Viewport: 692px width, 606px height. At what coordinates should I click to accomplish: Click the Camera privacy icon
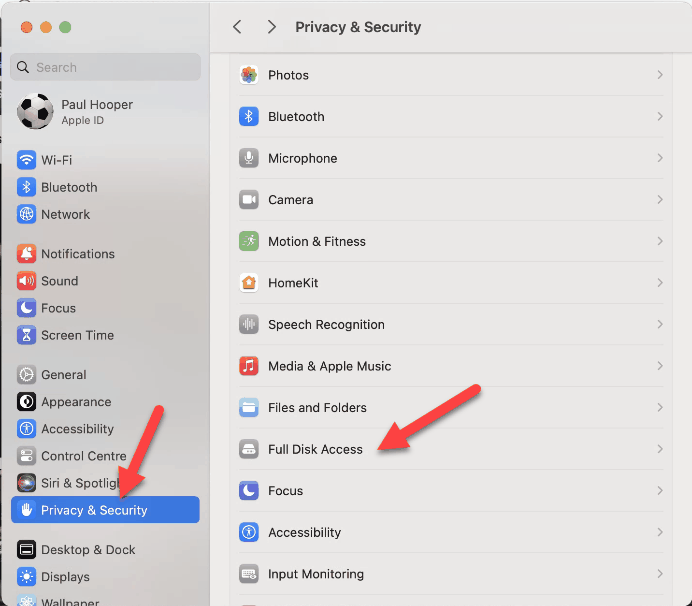click(249, 199)
